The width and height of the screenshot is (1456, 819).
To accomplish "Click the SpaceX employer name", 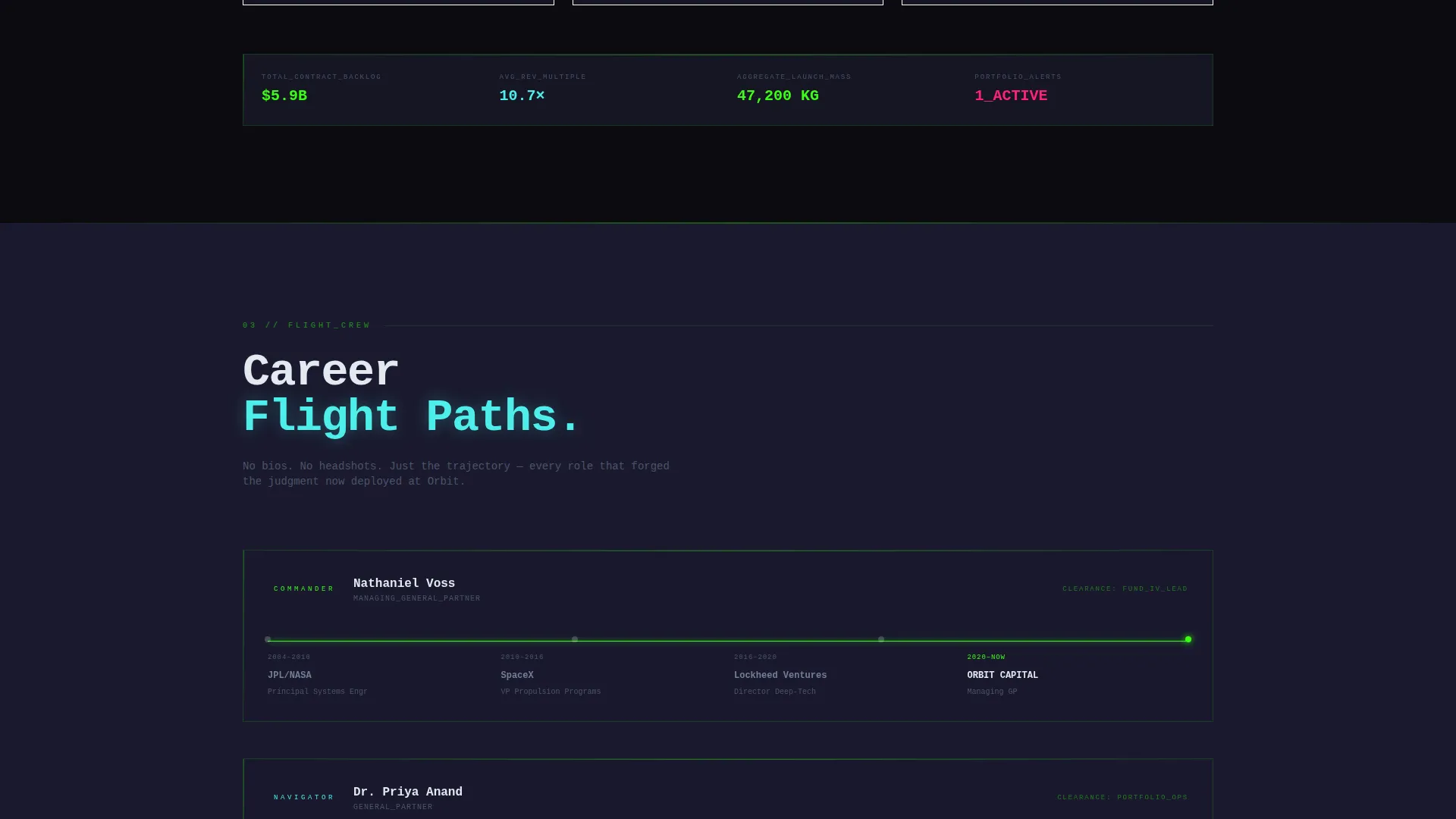I will point(517,675).
